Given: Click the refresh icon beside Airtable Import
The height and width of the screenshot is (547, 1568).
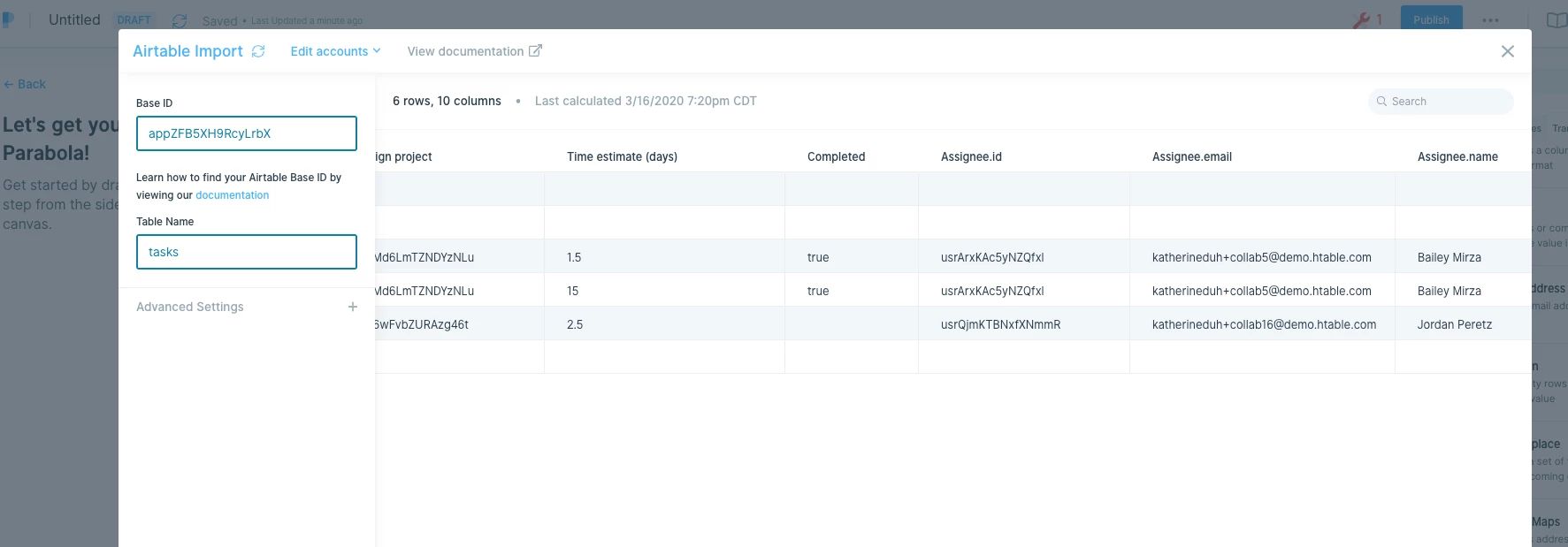Looking at the screenshot, I should 258,51.
